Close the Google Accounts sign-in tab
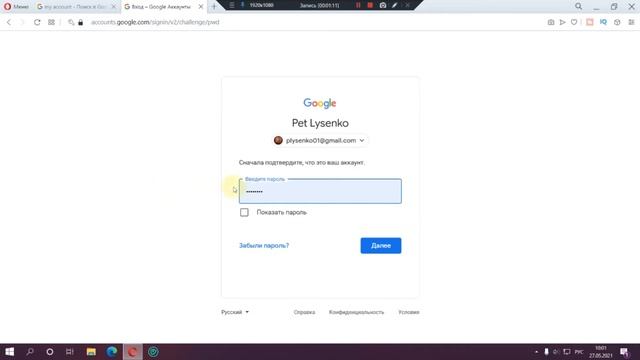640x360 pixels. (200, 7)
